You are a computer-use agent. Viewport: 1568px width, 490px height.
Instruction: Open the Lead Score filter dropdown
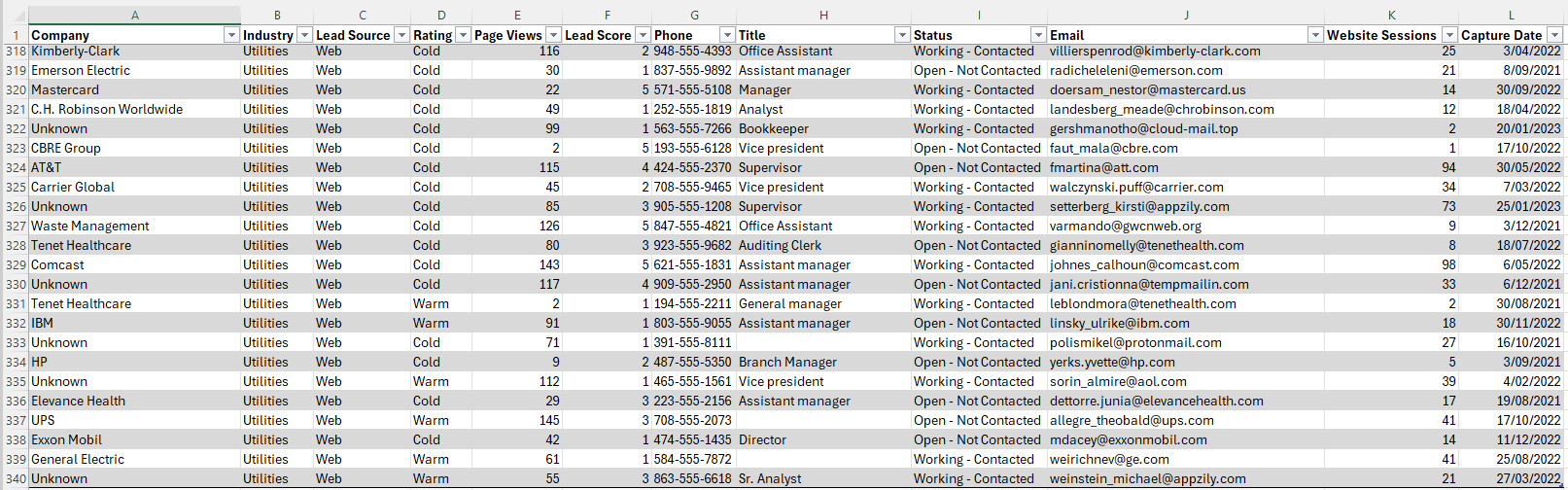coord(643,35)
